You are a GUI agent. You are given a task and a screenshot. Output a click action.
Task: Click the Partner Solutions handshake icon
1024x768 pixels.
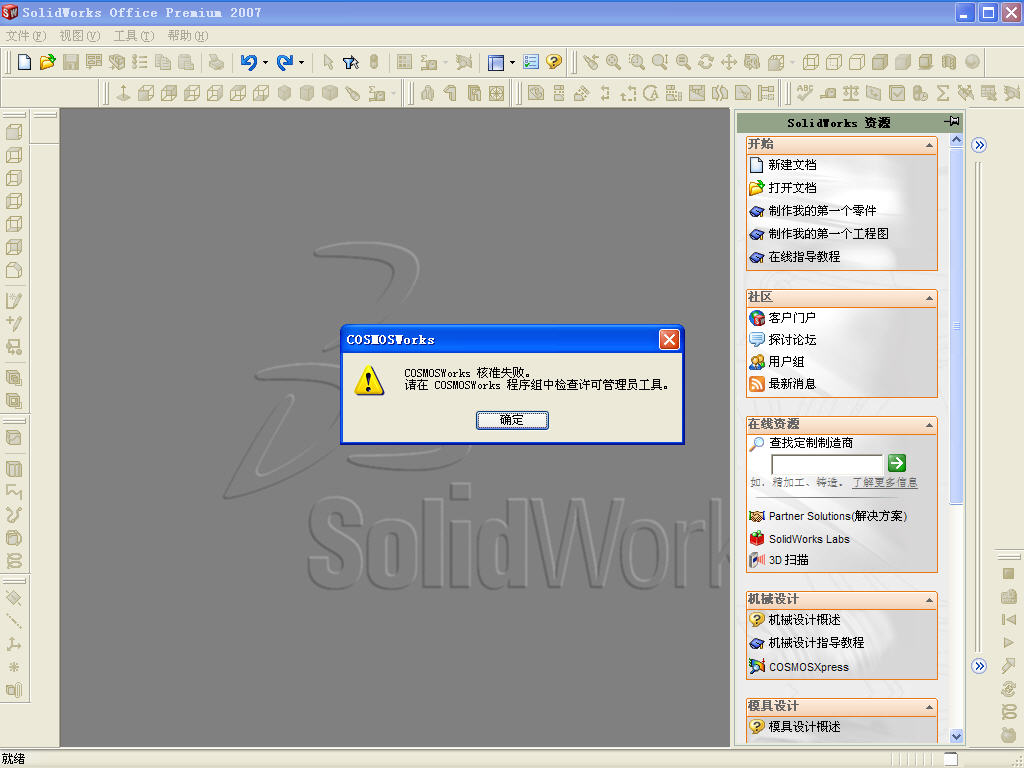(x=756, y=517)
